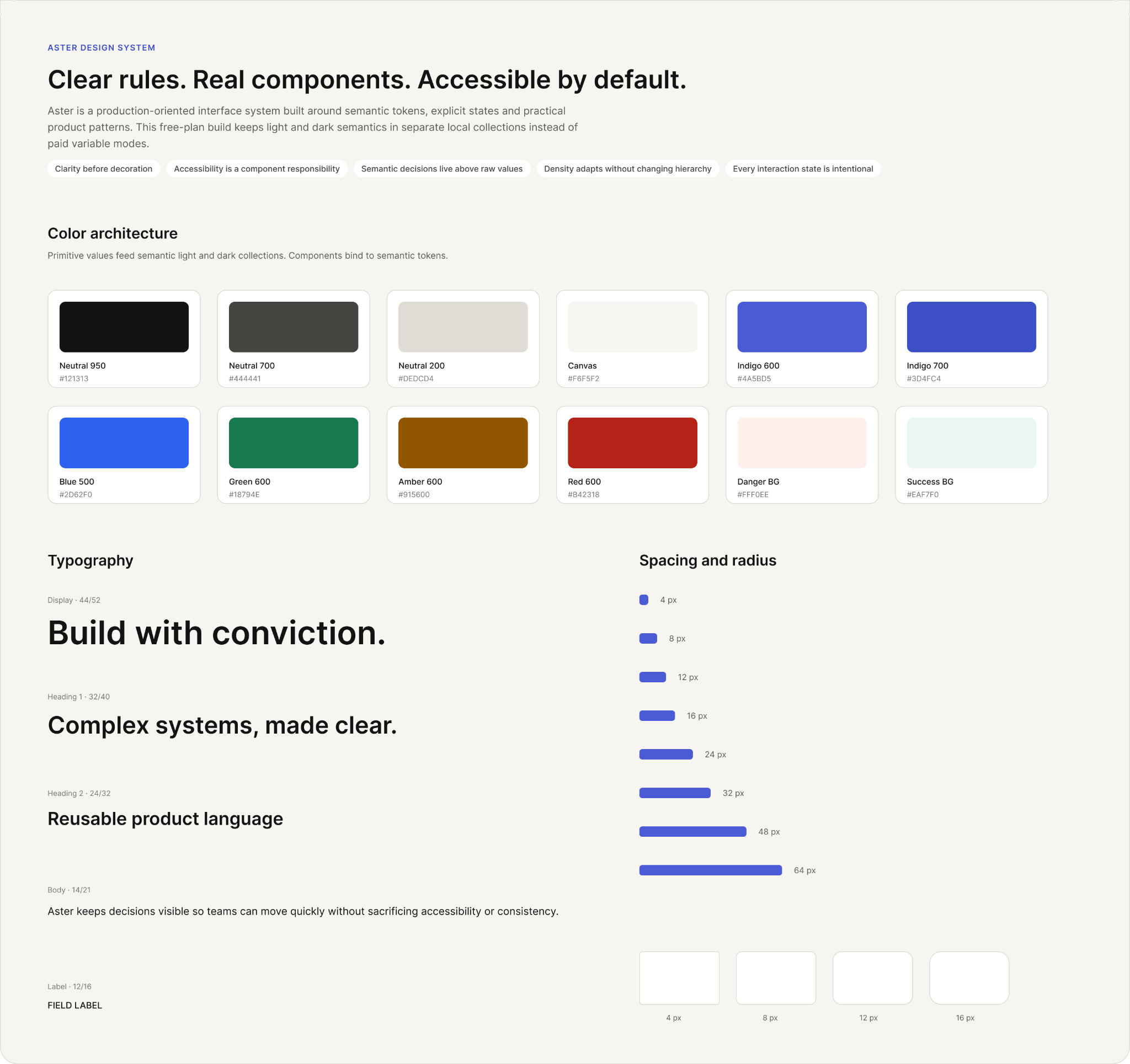
Task: Click the Indigo 600 swatch
Action: coord(802,327)
